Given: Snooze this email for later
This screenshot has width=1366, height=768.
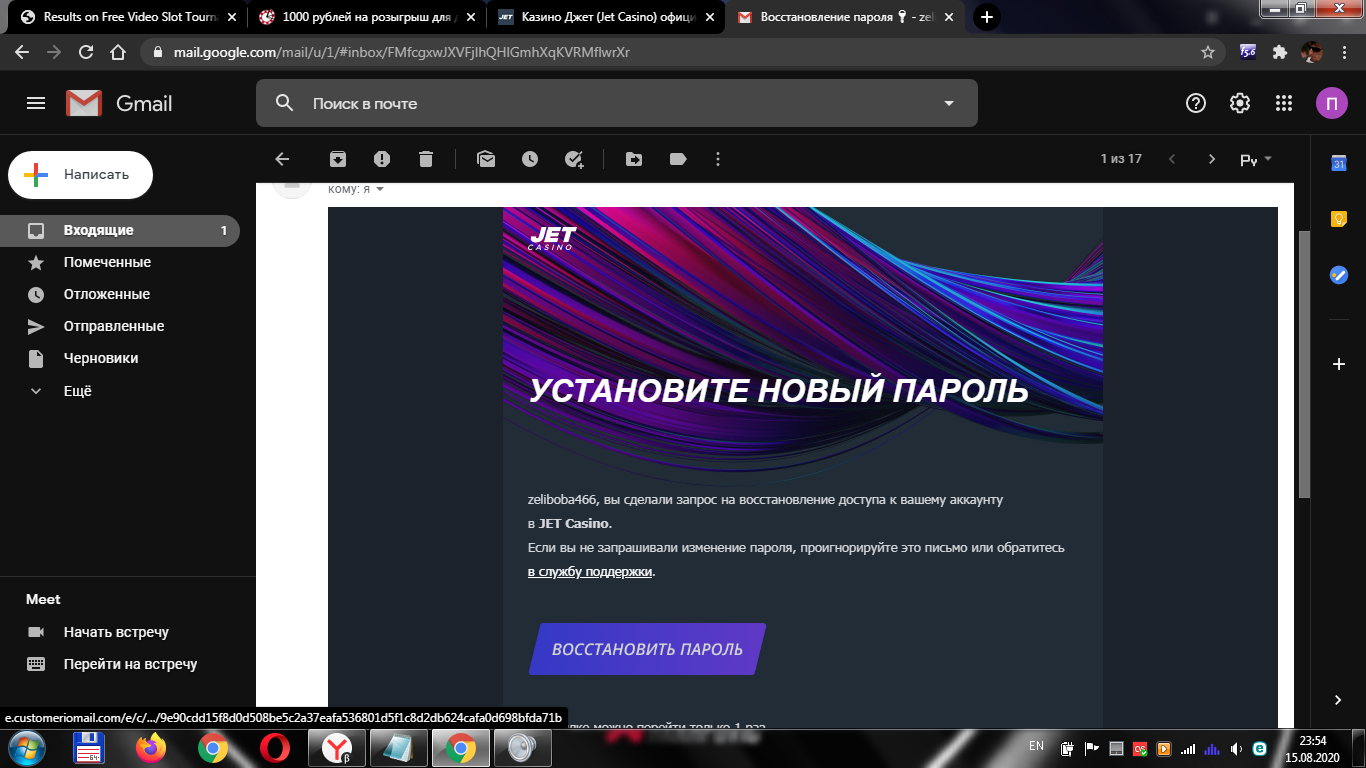Looking at the screenshot, I should click(530, 158).
